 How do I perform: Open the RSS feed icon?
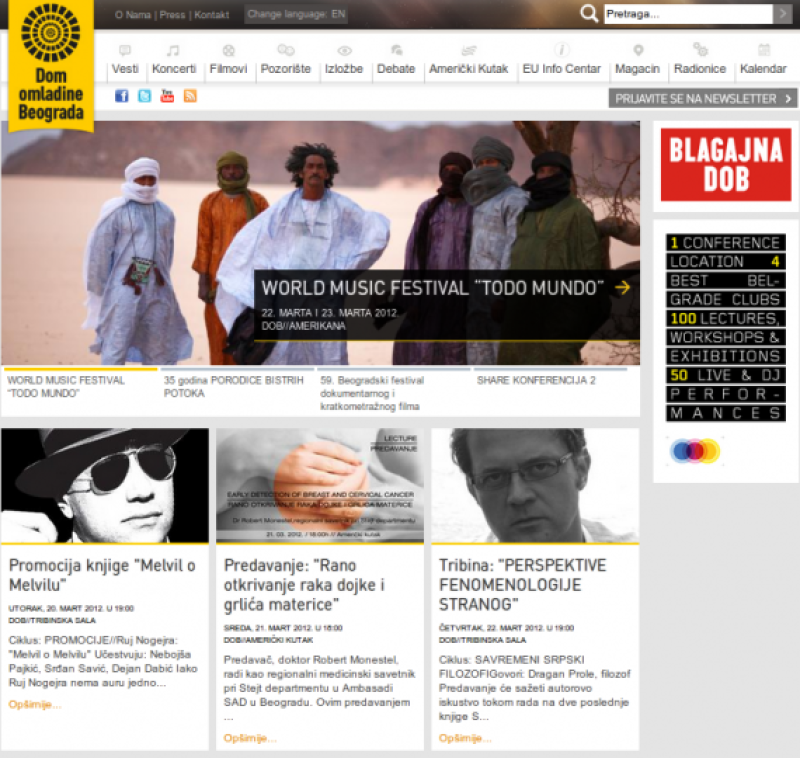point(190,96)
